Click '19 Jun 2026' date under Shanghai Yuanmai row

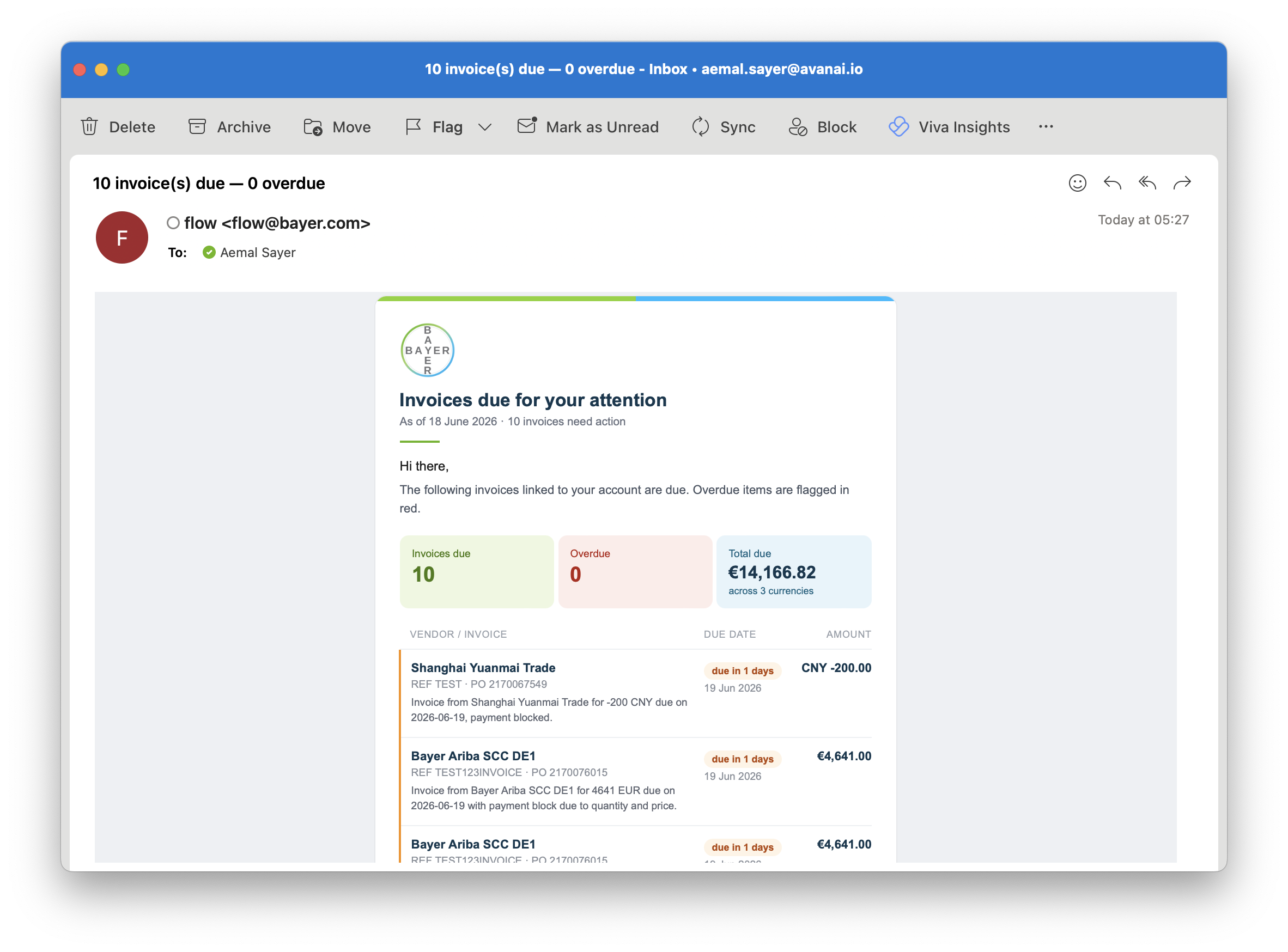(x=733, y=688)
